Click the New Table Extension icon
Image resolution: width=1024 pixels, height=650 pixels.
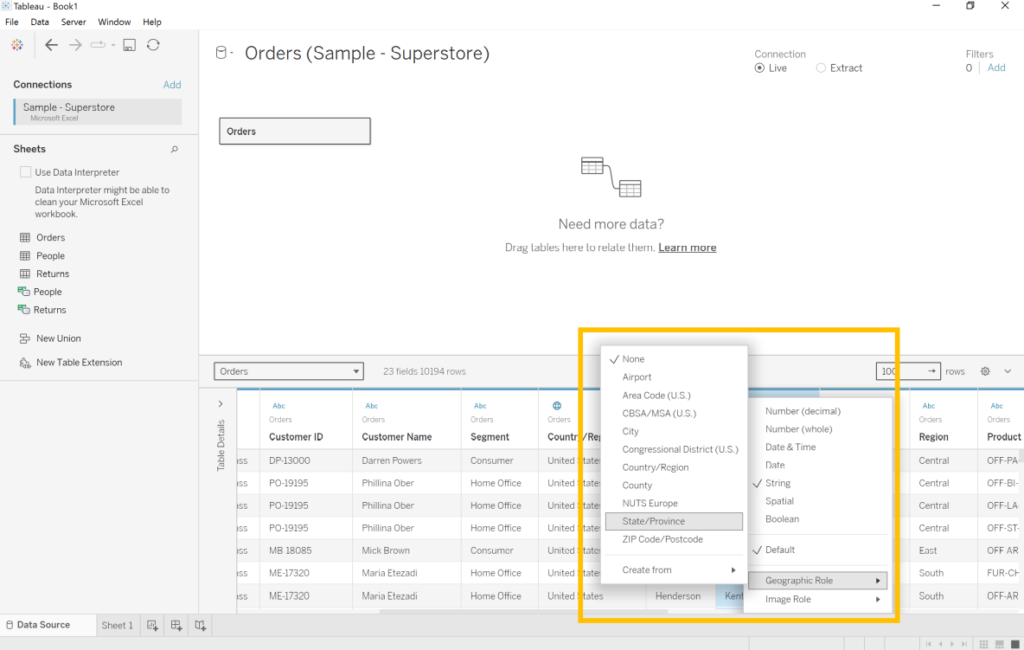pos(25,363)
